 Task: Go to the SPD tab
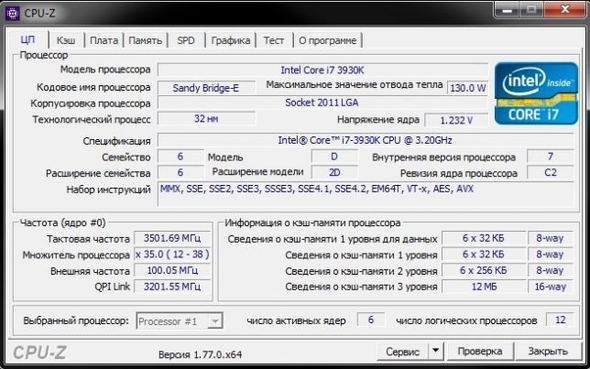pyautogui.click(x=186, y=40)
